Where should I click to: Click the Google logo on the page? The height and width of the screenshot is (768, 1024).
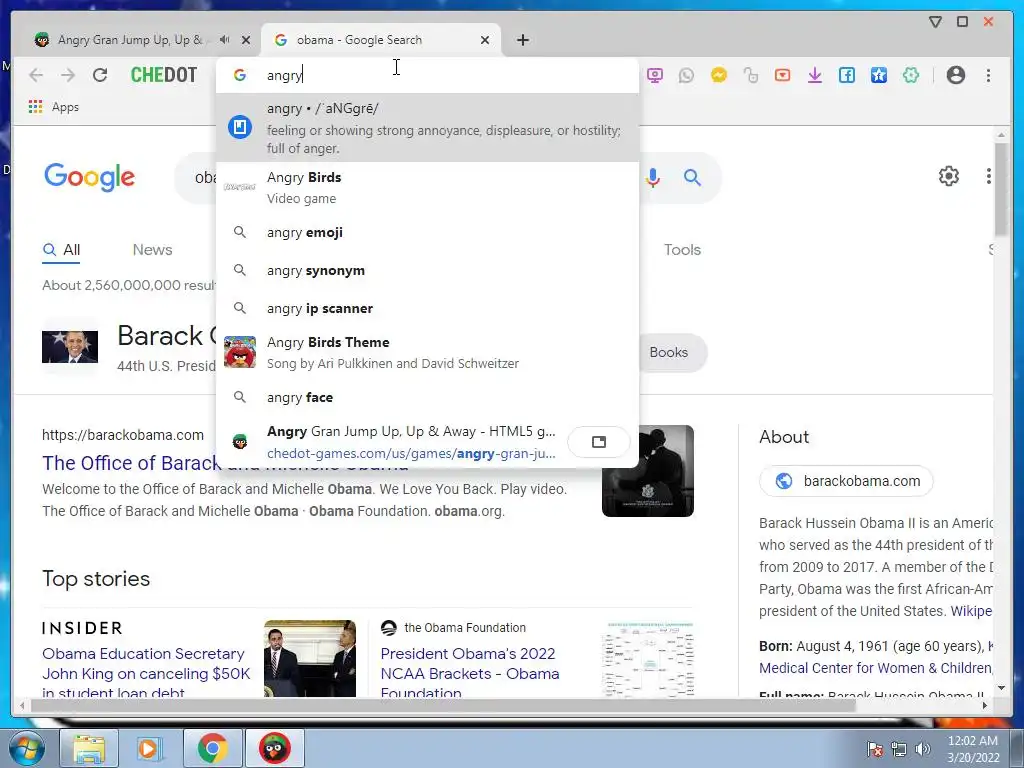89,177
